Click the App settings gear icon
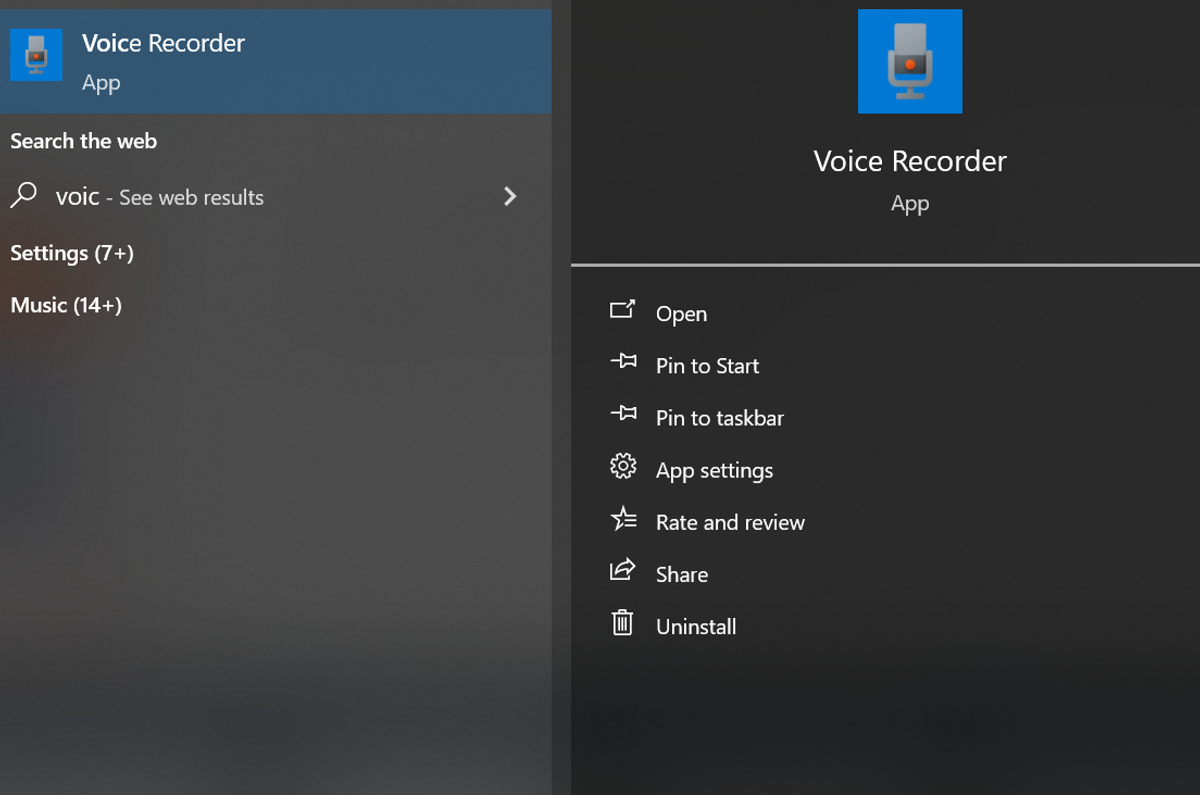 pos(623,466)
